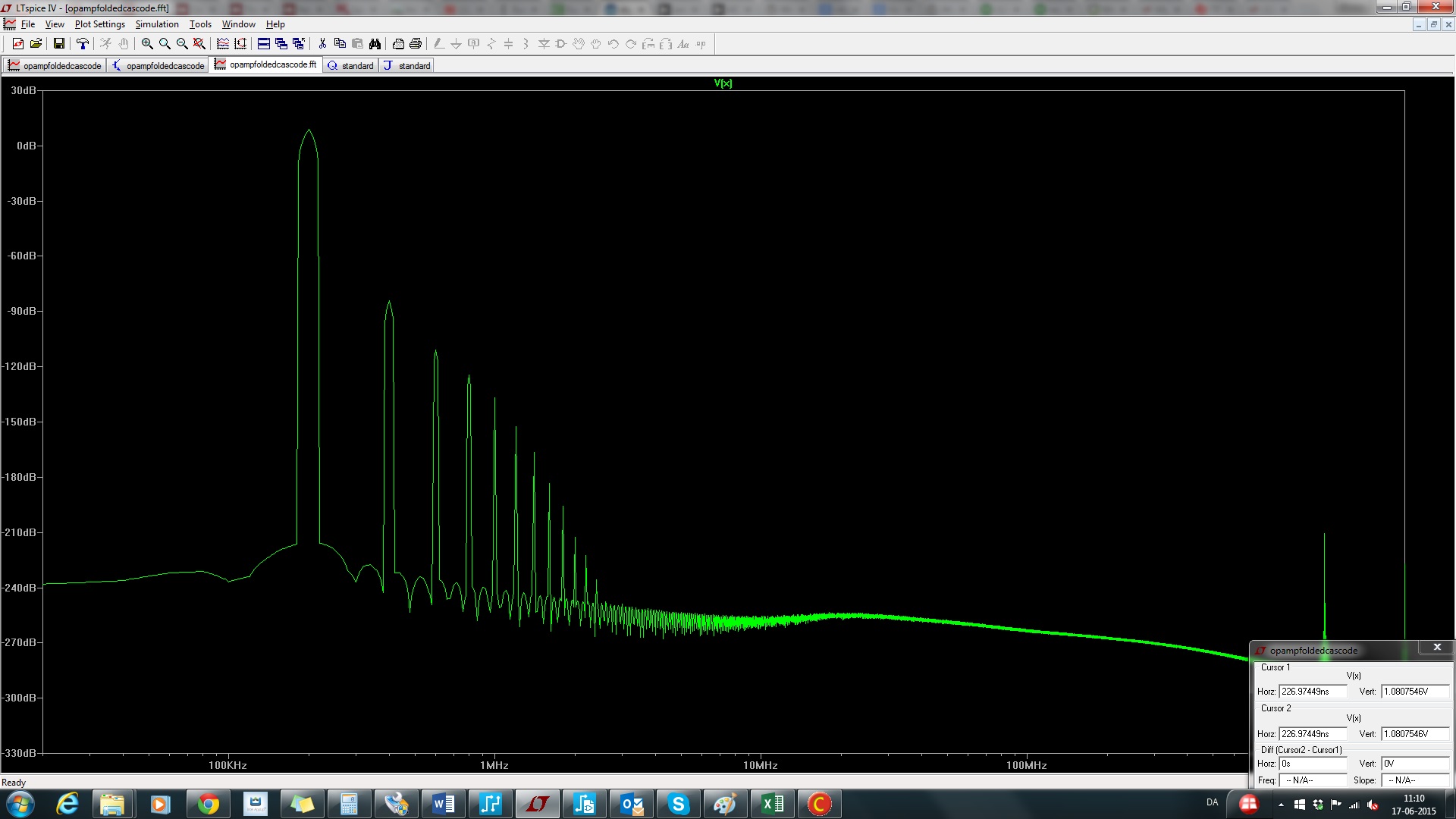1456x819 pixels.
Task: Click the Print Setup icon
Action: coord(398,44)
